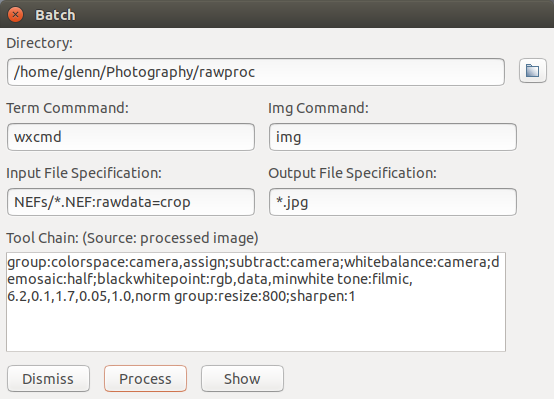Start batch with the Process button
Viewport: 554px width, 399px height.
click(x=145, y=379)
